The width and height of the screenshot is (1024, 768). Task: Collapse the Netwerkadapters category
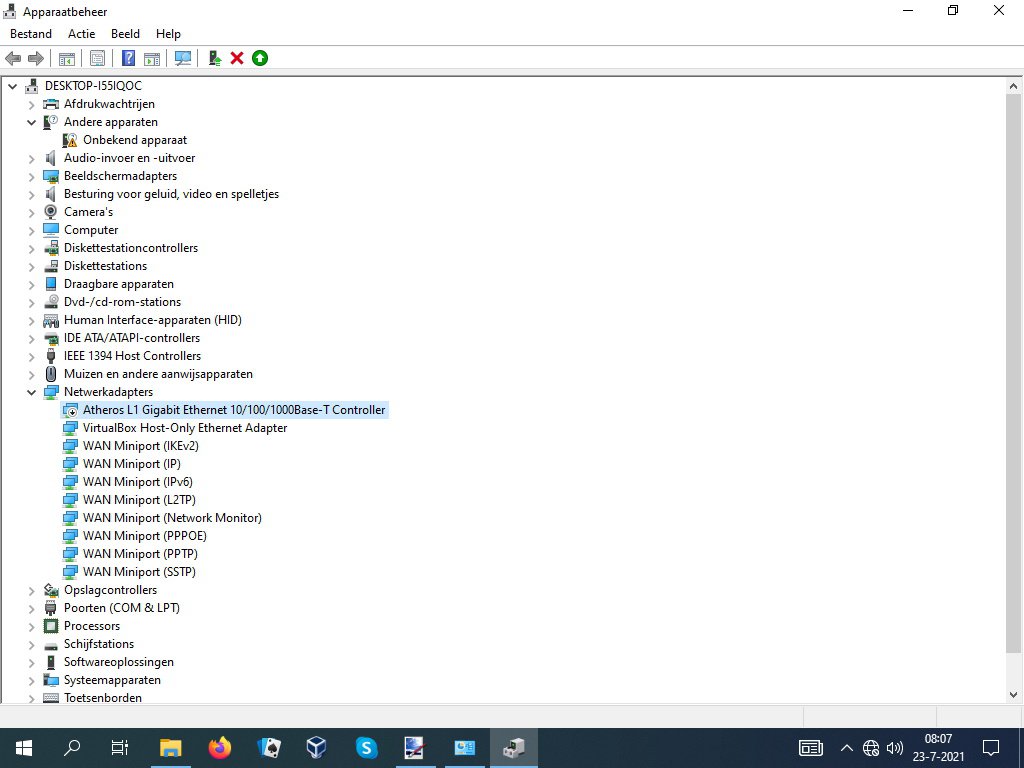coord(31,392)
